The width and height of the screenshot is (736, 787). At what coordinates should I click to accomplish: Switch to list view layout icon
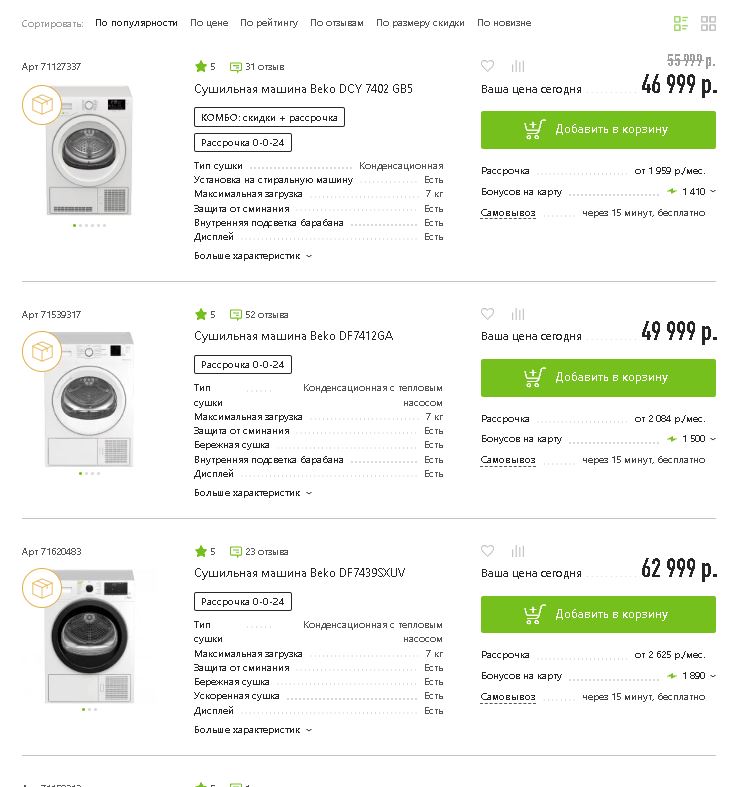tap(680, 23)
